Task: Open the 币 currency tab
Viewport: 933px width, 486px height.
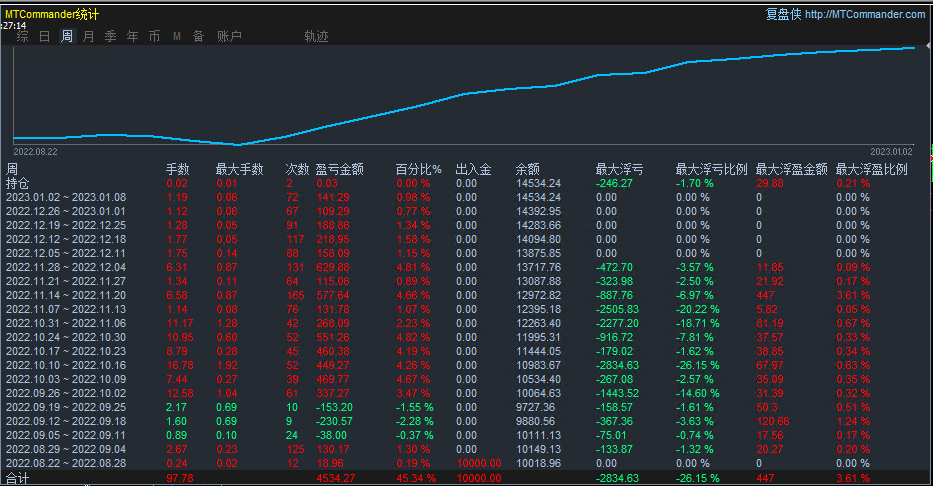Action: point(155,36)
